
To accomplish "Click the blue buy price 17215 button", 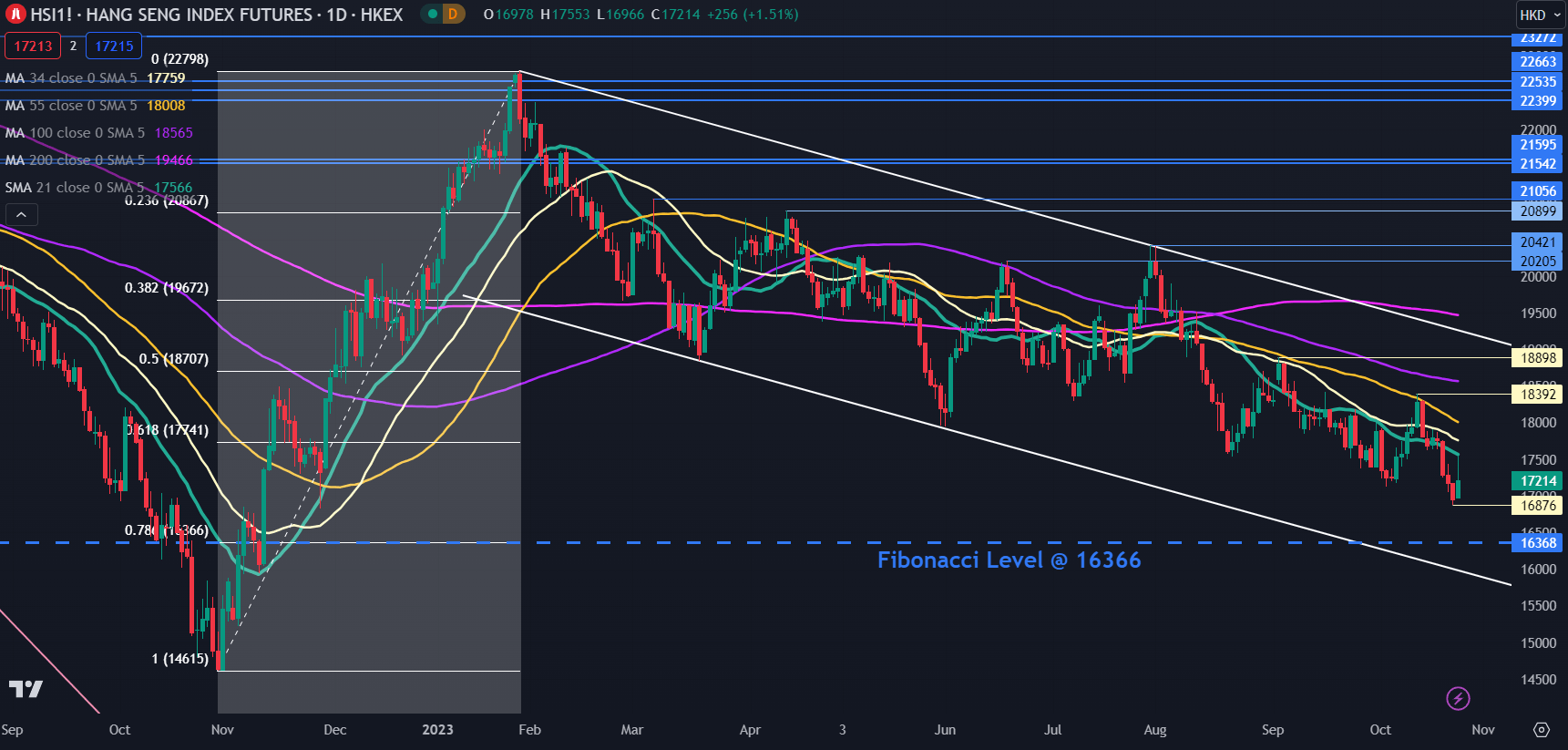I will pos(114,46).
